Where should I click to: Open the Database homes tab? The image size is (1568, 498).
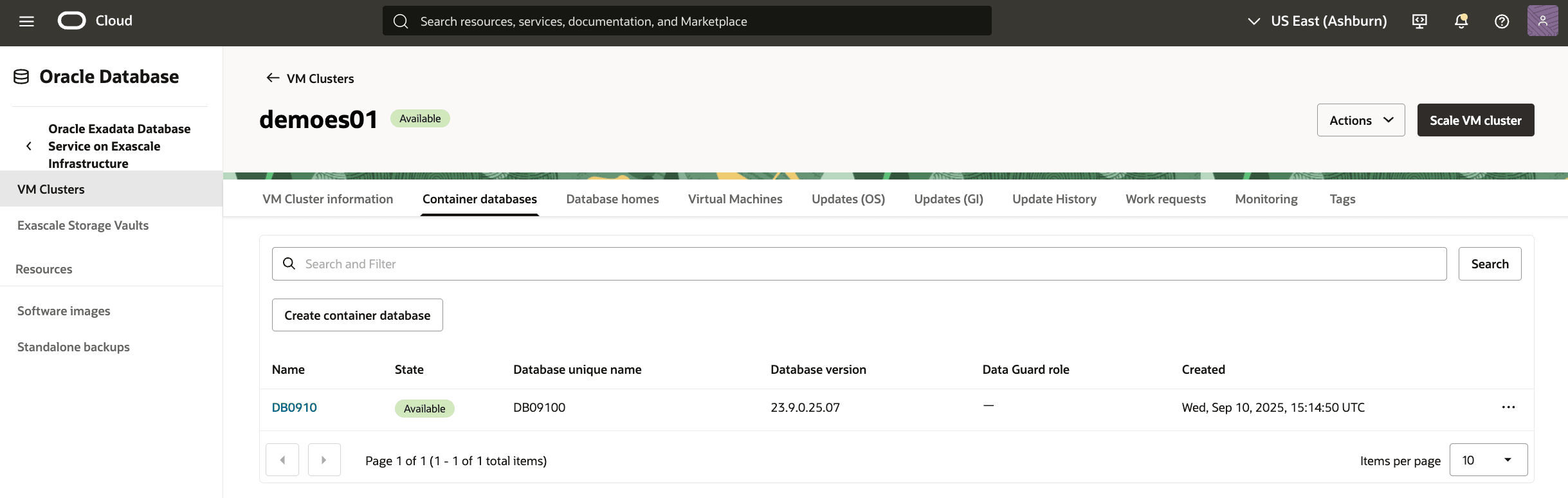coord(612,199)
